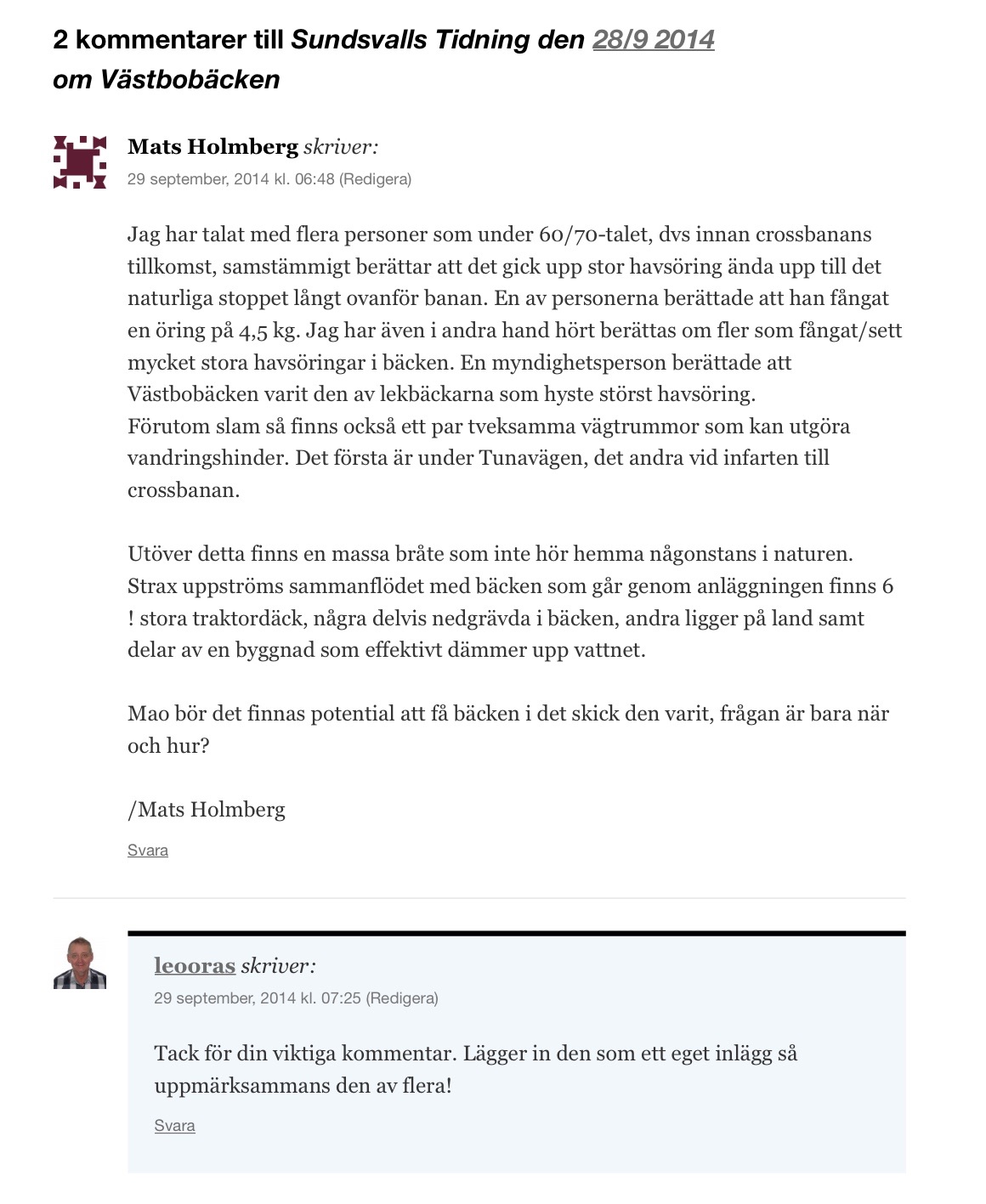Click the paragraph starting "Utöver detta finns"

[510, 602]
